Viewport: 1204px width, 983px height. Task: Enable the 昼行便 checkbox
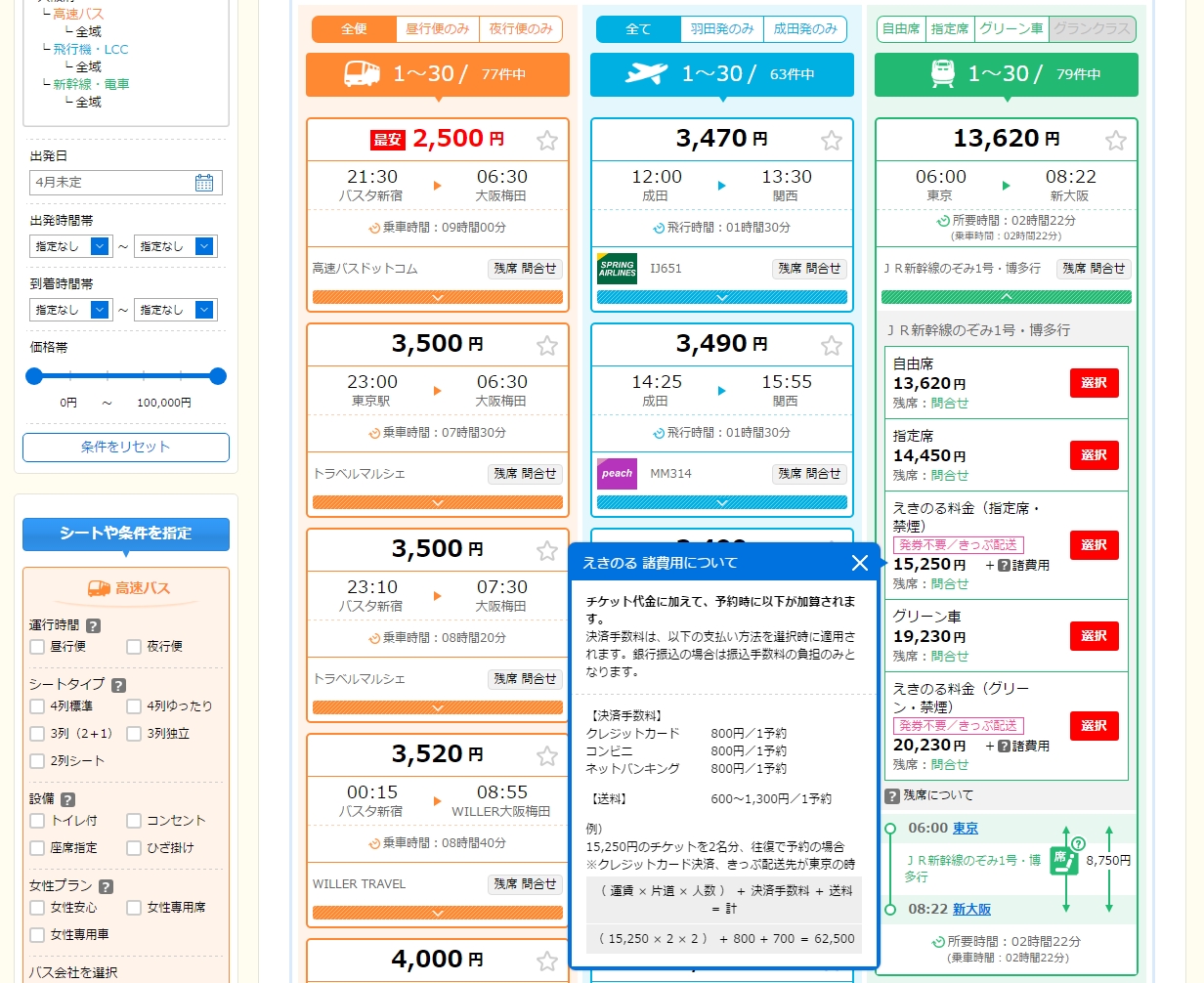[x=37, y=647]
